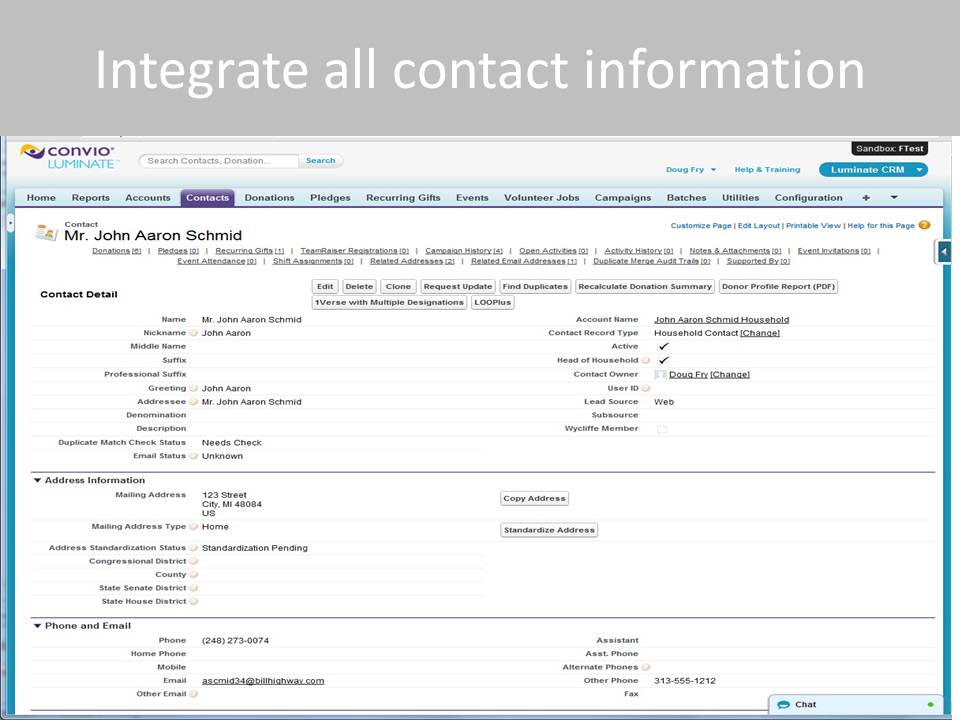Click the Find Duplicates button
The image size is (960, 720).
(x=535, y=286)
